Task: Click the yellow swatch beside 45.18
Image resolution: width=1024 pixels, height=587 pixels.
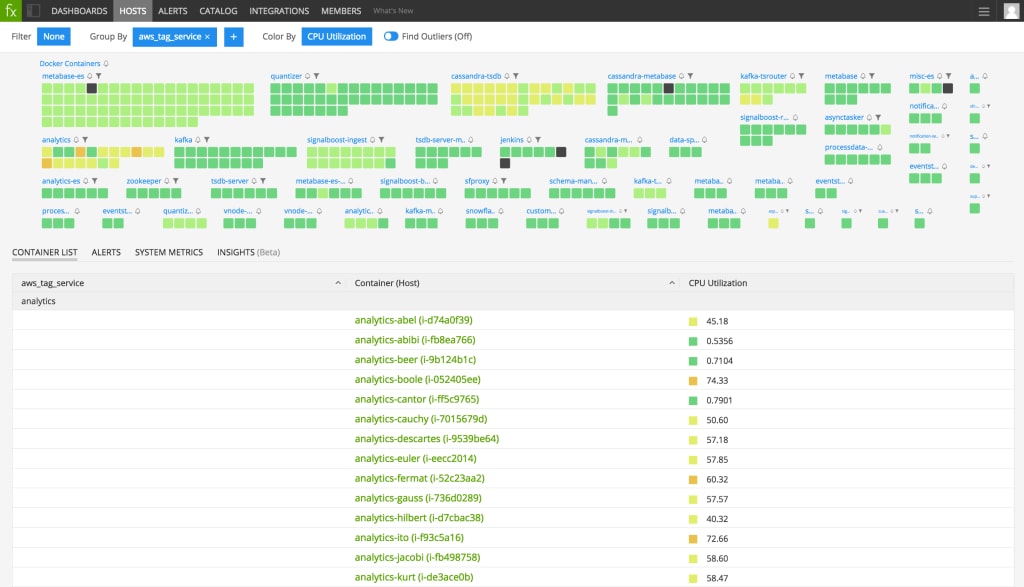Action: coord(693,321)
